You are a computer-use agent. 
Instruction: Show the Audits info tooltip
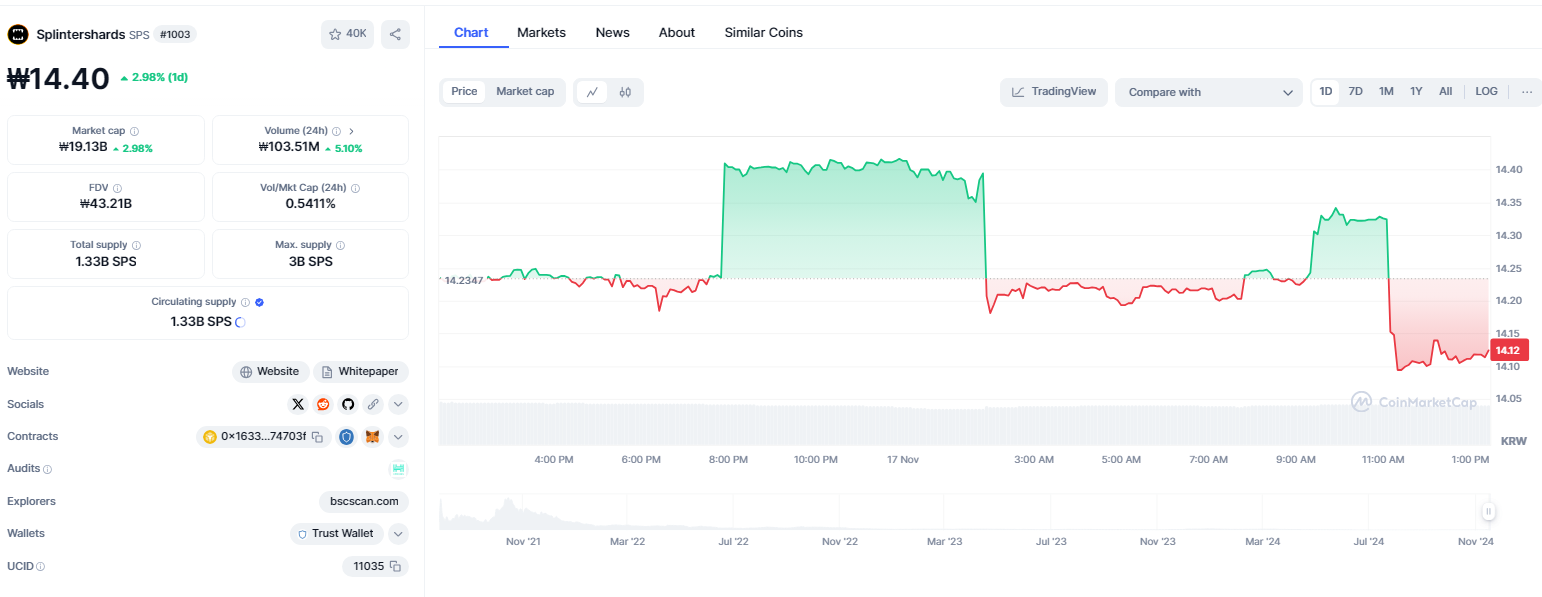coord(47,469)
